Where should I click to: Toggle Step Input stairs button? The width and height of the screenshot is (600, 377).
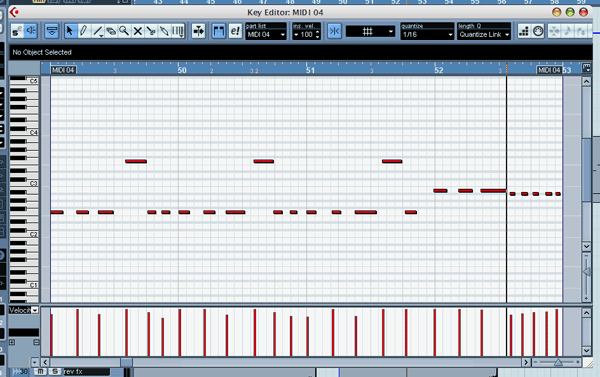point(524,31)
